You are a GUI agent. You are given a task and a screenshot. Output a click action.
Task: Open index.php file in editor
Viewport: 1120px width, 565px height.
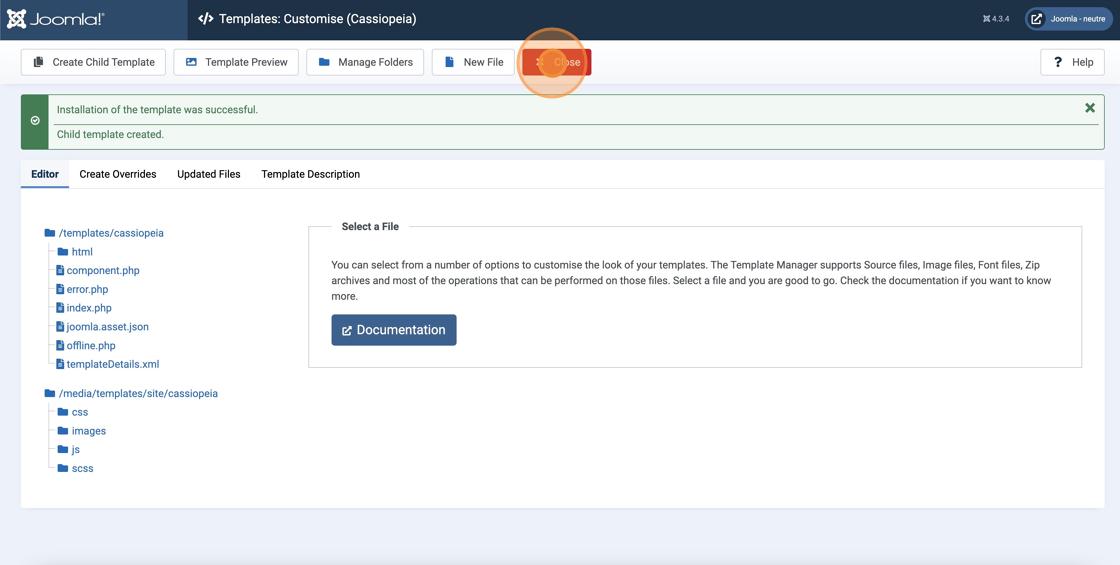pyautogui.click(x=89, y=308)
